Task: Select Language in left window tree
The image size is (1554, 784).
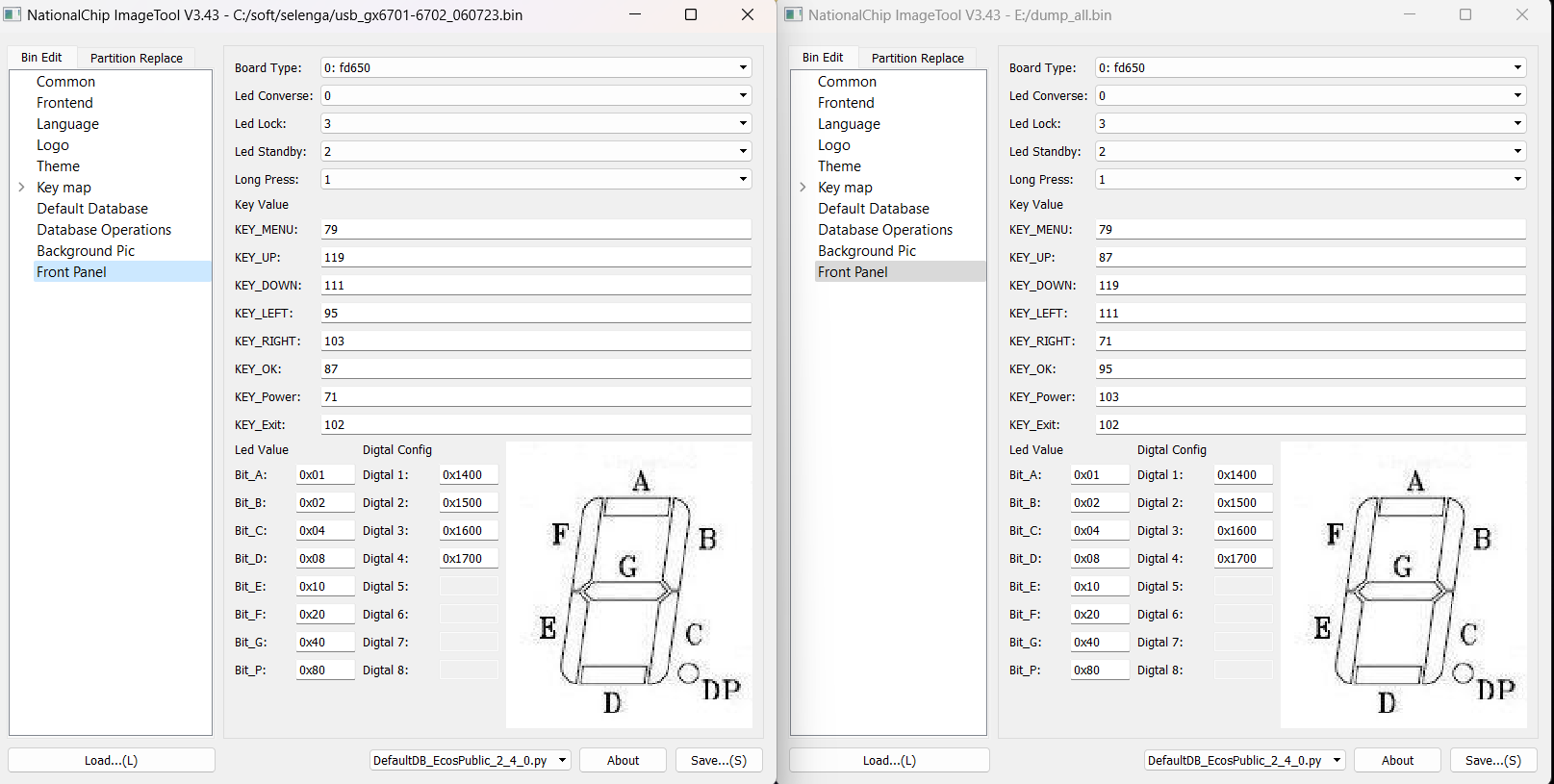Action: point(67,124)
